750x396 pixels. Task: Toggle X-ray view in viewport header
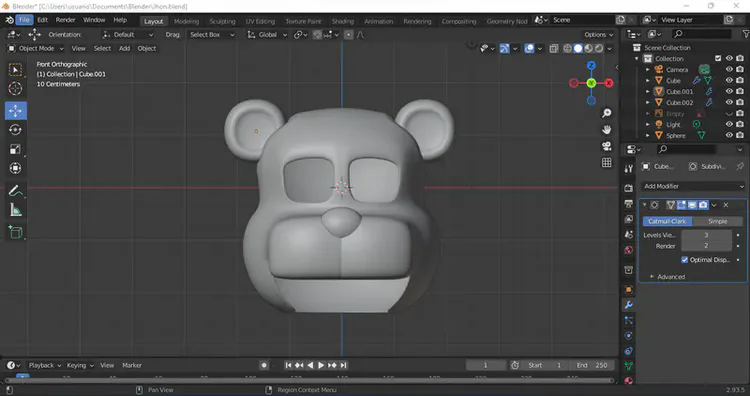pyautogui.click(x=553, y=48)
